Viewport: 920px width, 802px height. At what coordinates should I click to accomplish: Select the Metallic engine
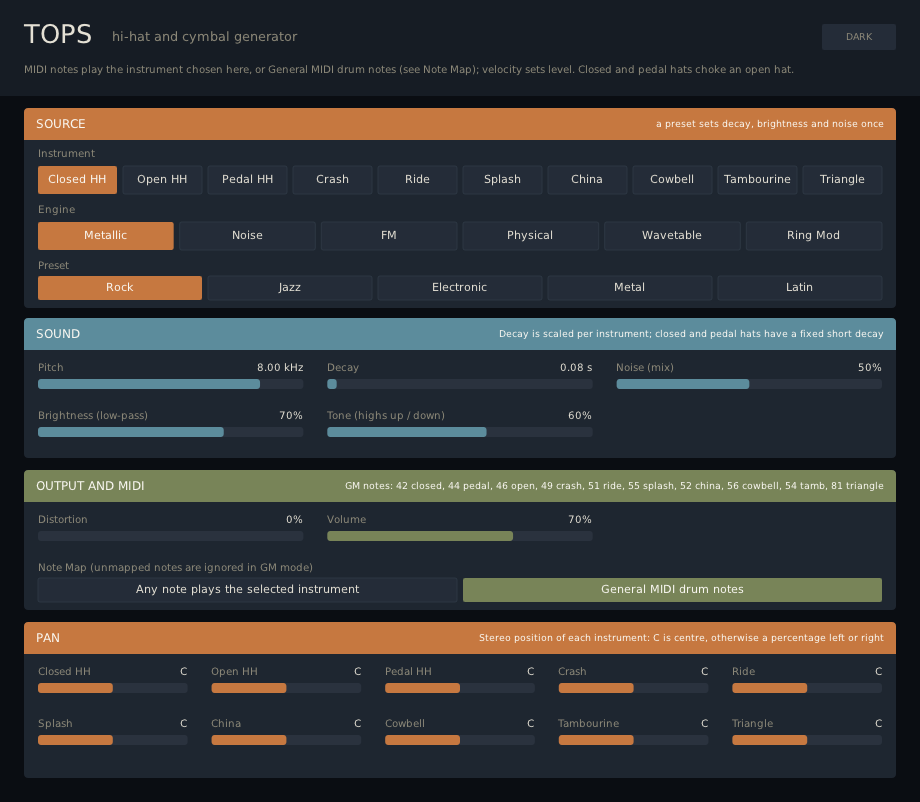[x=106, y=236]
